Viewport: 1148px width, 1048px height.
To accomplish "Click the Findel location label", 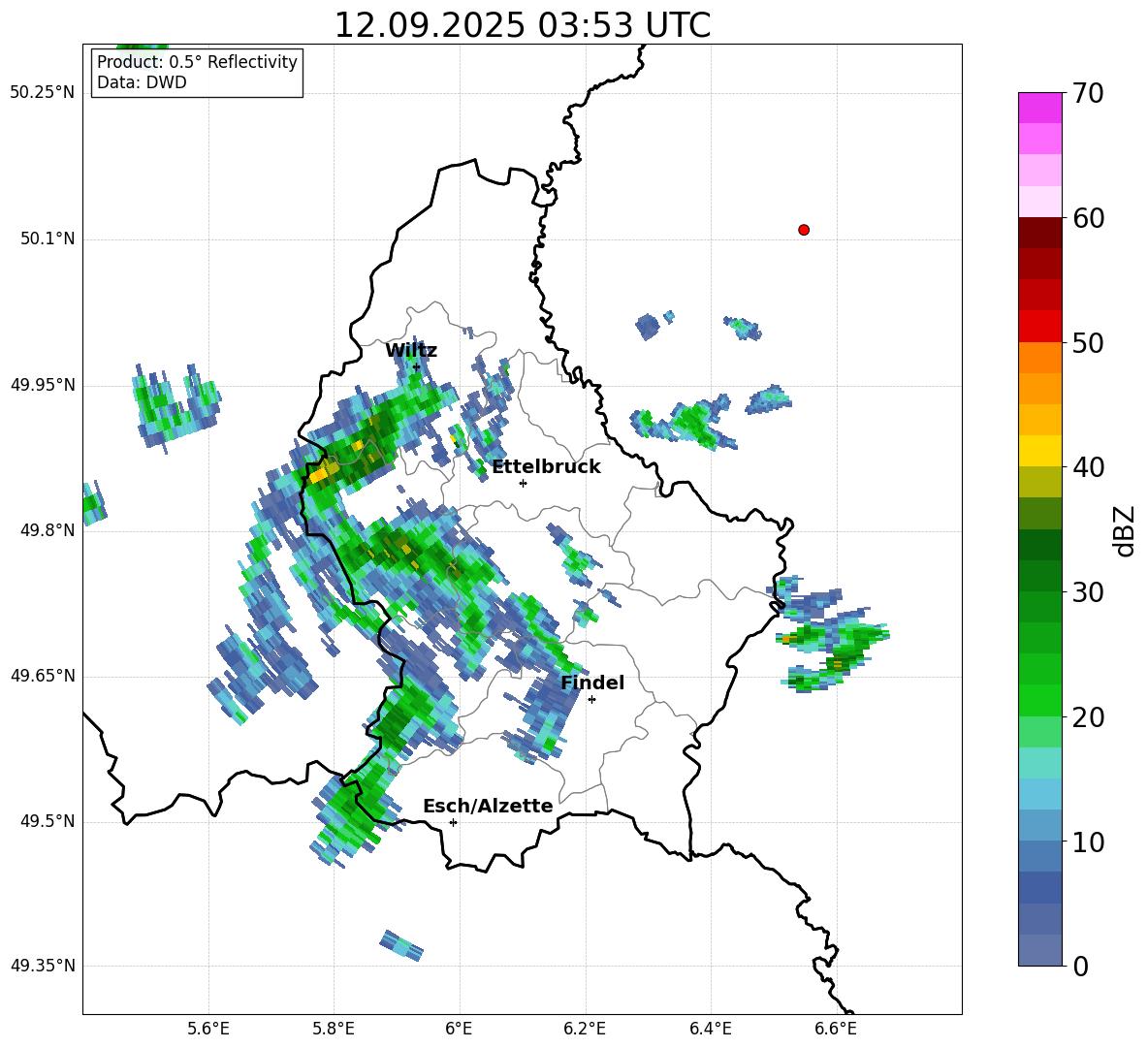I will [x=592, y=683].
